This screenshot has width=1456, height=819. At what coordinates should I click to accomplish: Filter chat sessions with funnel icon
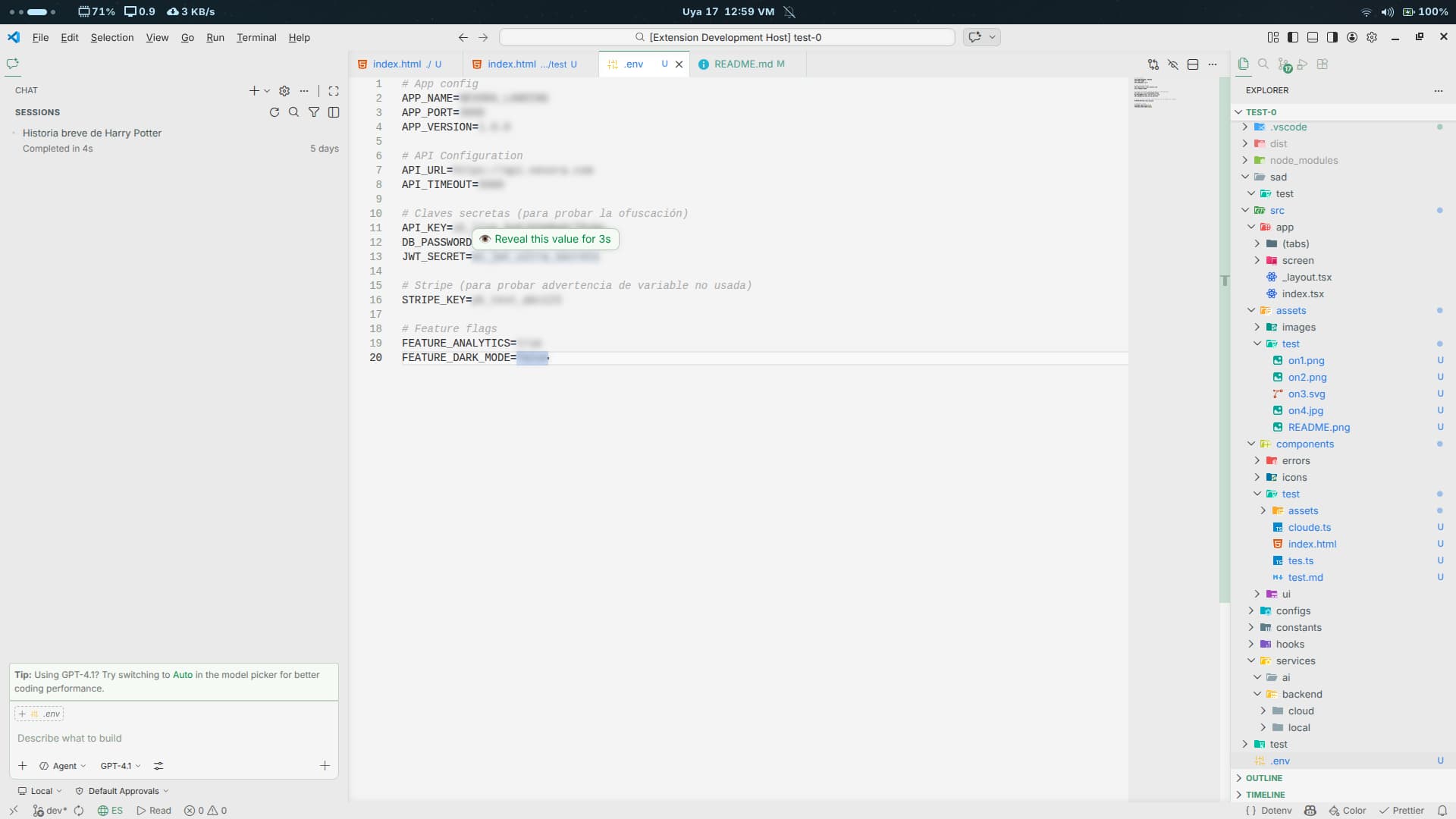point(314,112)
